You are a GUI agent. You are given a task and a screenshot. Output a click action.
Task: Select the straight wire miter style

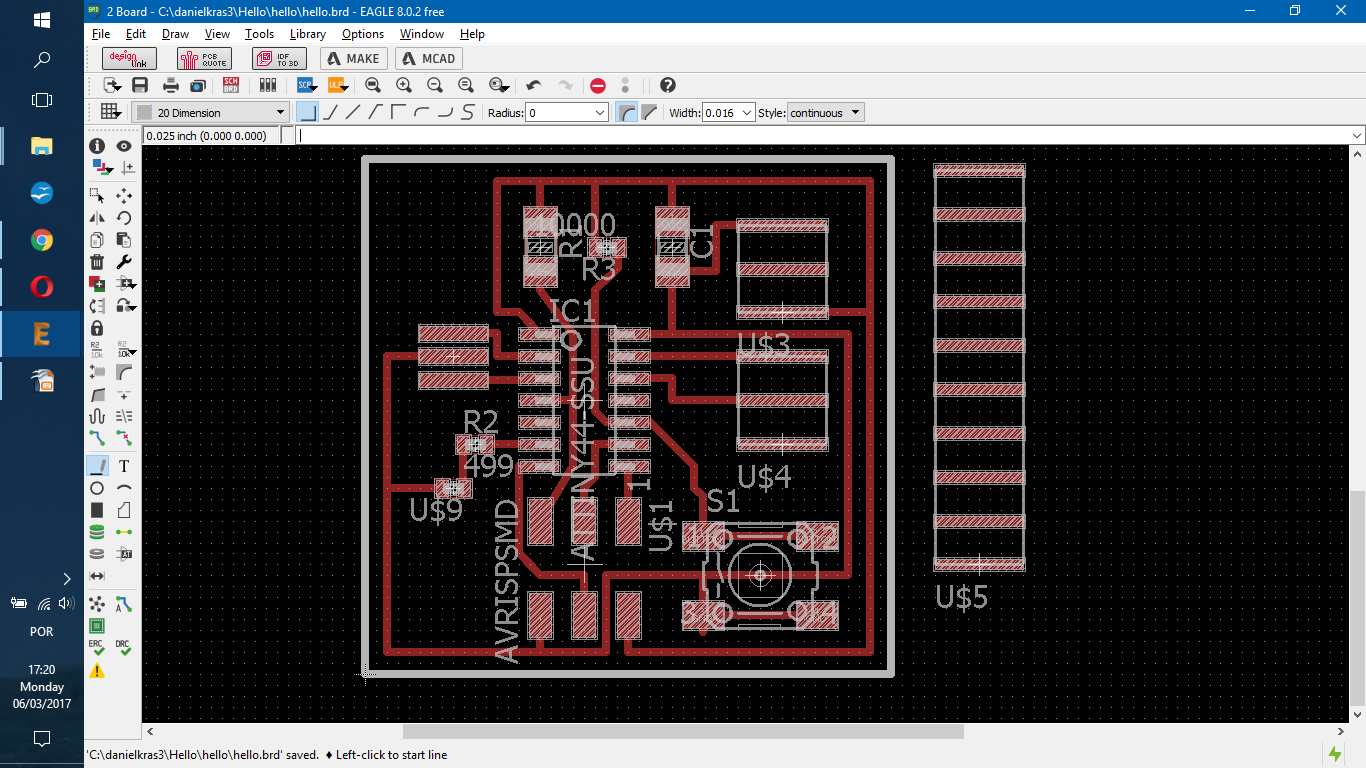click(x=649, y=113)
